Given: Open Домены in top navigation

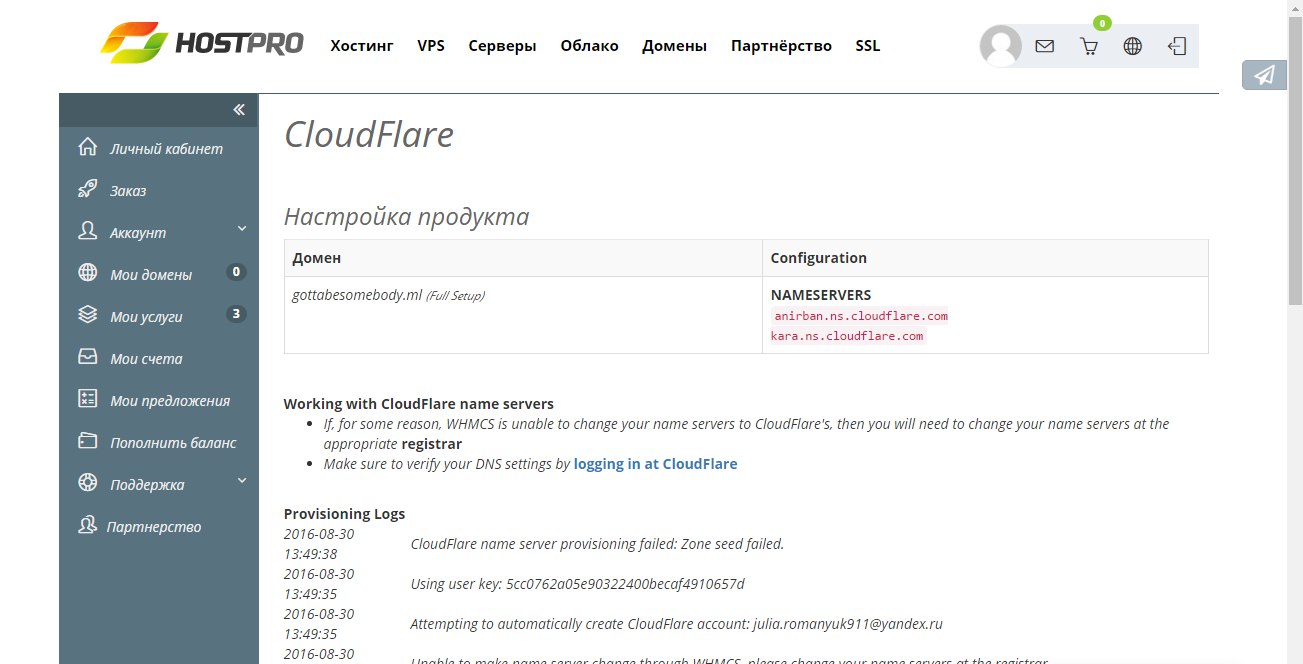Looking at the screenshot, I should coord(675,46).
